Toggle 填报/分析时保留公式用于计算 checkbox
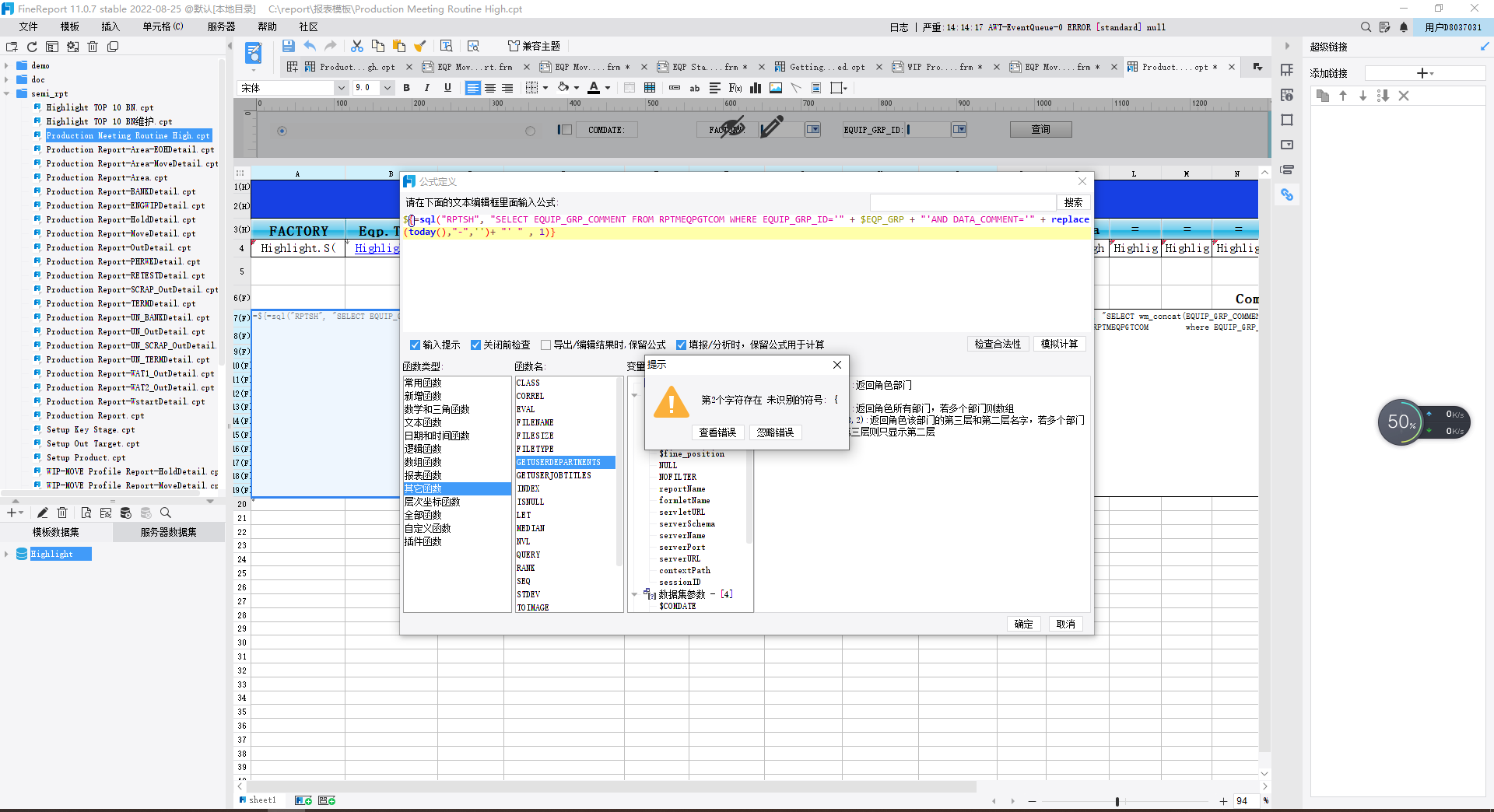The image size is (1494, 812). click(681, 345)
